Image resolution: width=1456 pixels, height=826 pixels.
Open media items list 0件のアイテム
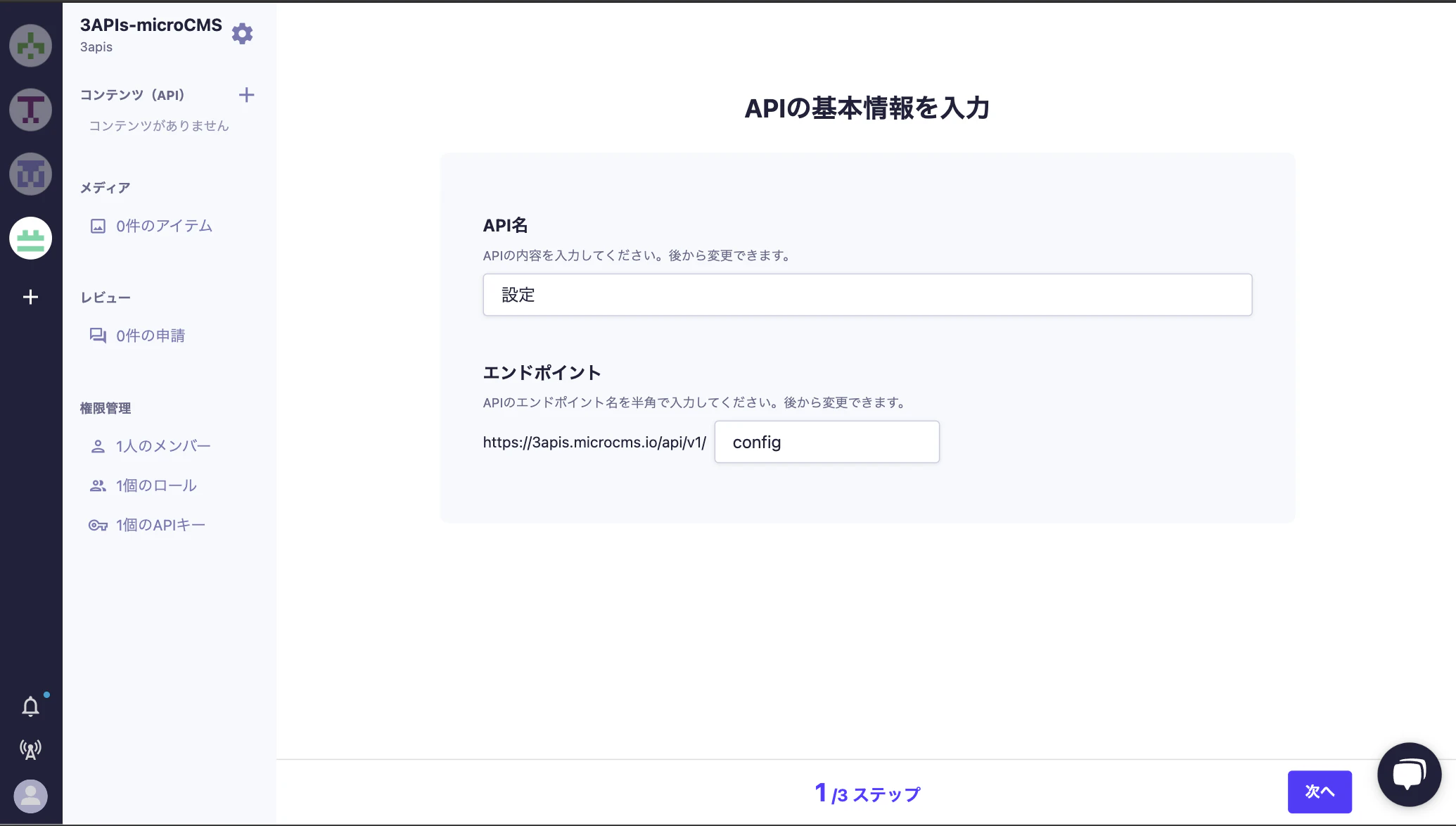[x=151, y=226]
